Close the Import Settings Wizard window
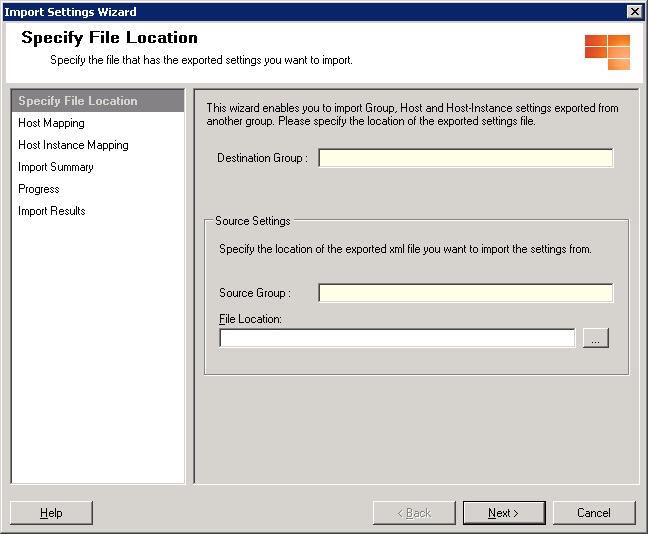648x534 pixels. [634, 12]
